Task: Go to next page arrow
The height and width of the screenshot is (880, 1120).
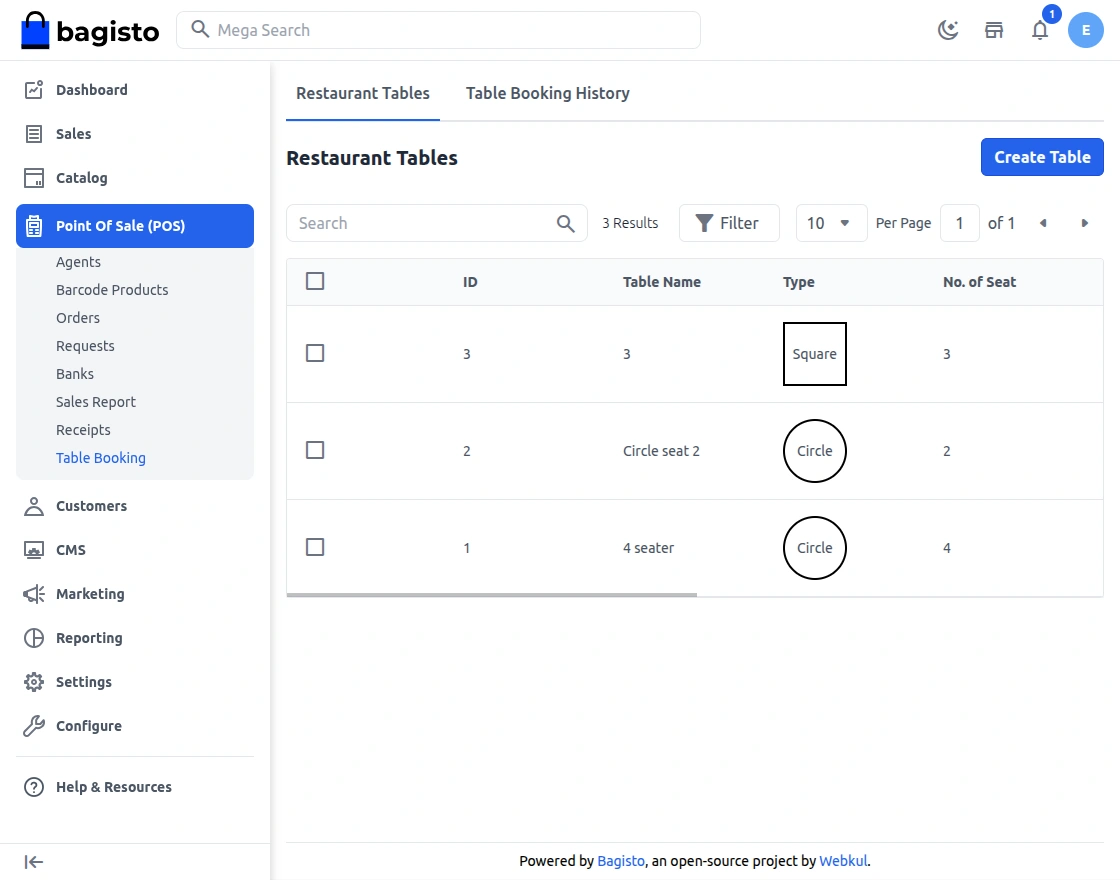Action: point(1084,223)
